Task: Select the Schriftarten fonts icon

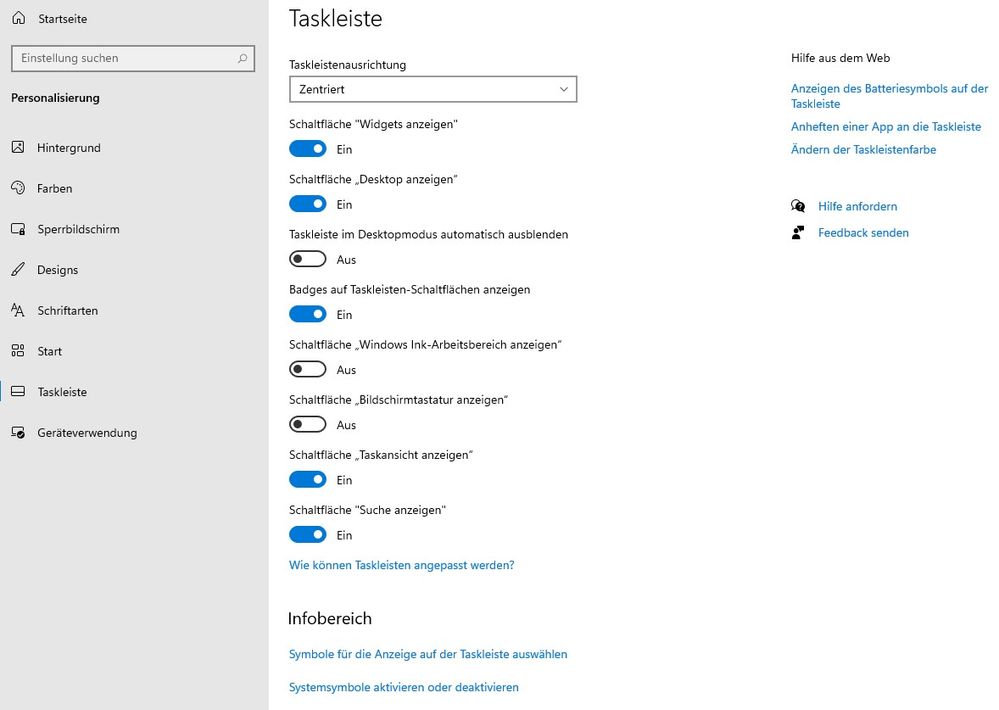Action: (18, 310)
